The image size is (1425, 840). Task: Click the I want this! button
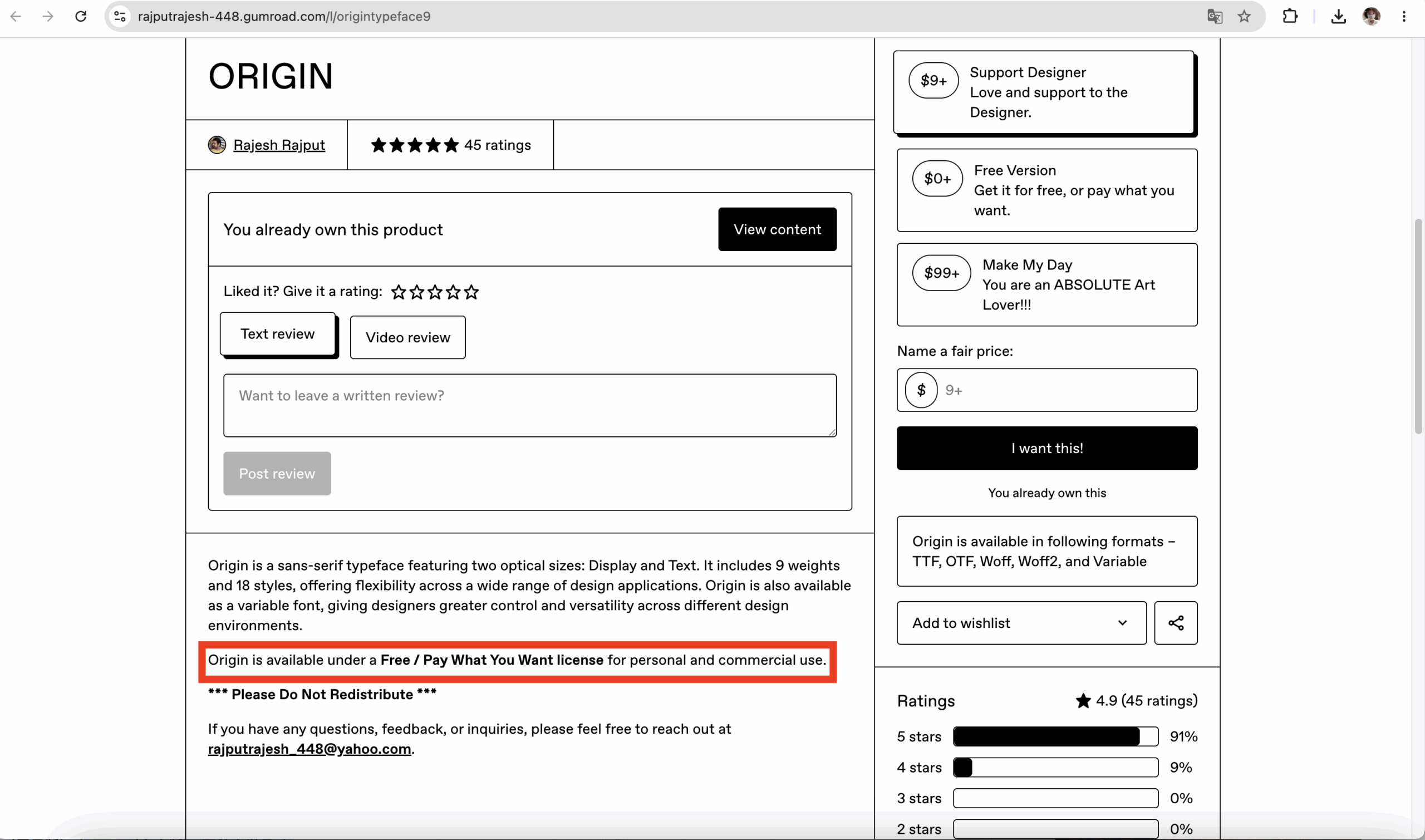pyautogui.click(x=1047, y=448)
